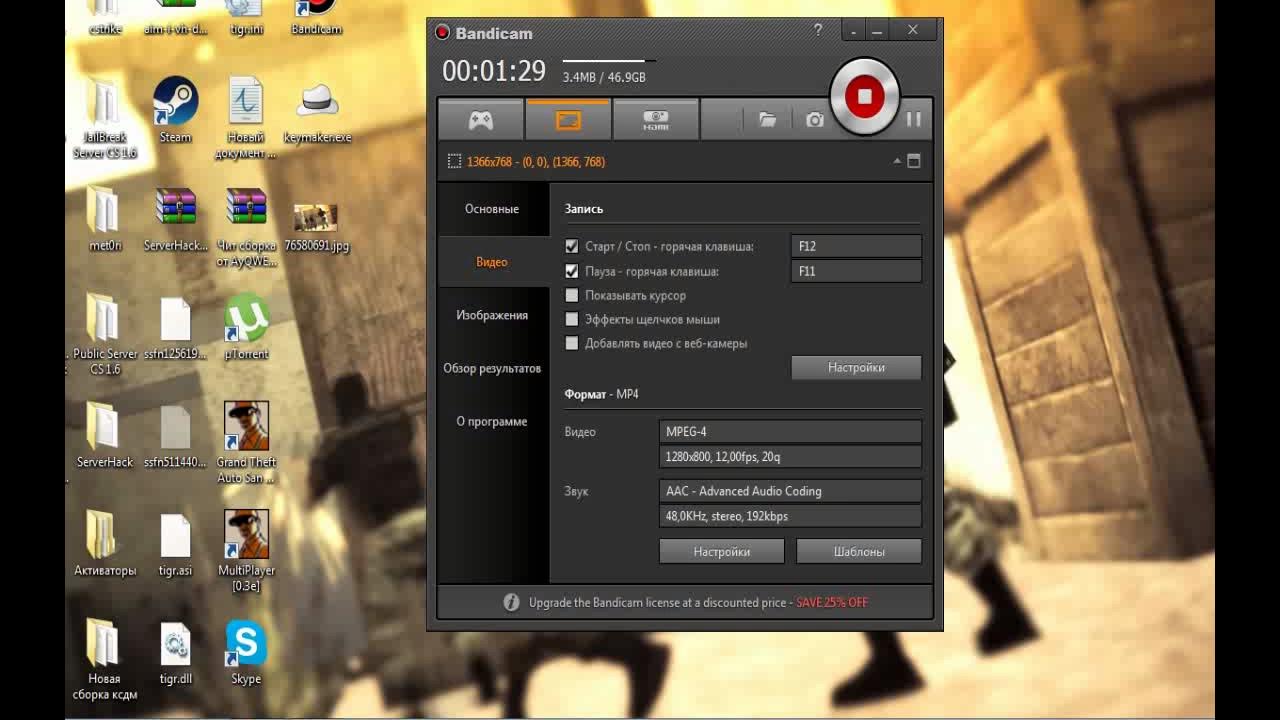Screen dimensions: 1280x720
Task: Click the disk usage progress bar
Action: pos(610,61)
